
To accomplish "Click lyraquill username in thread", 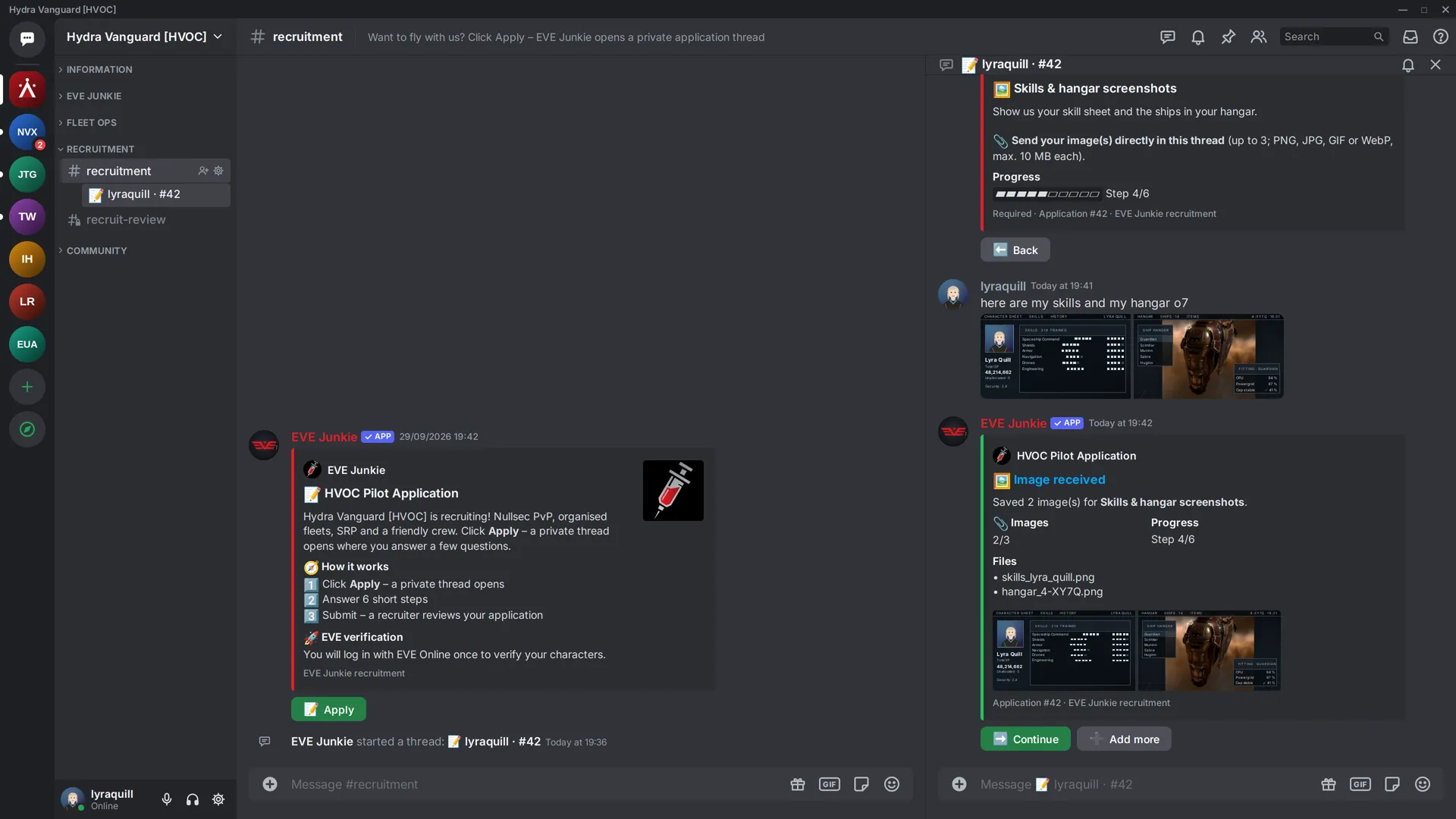I will pos(1003,286).
